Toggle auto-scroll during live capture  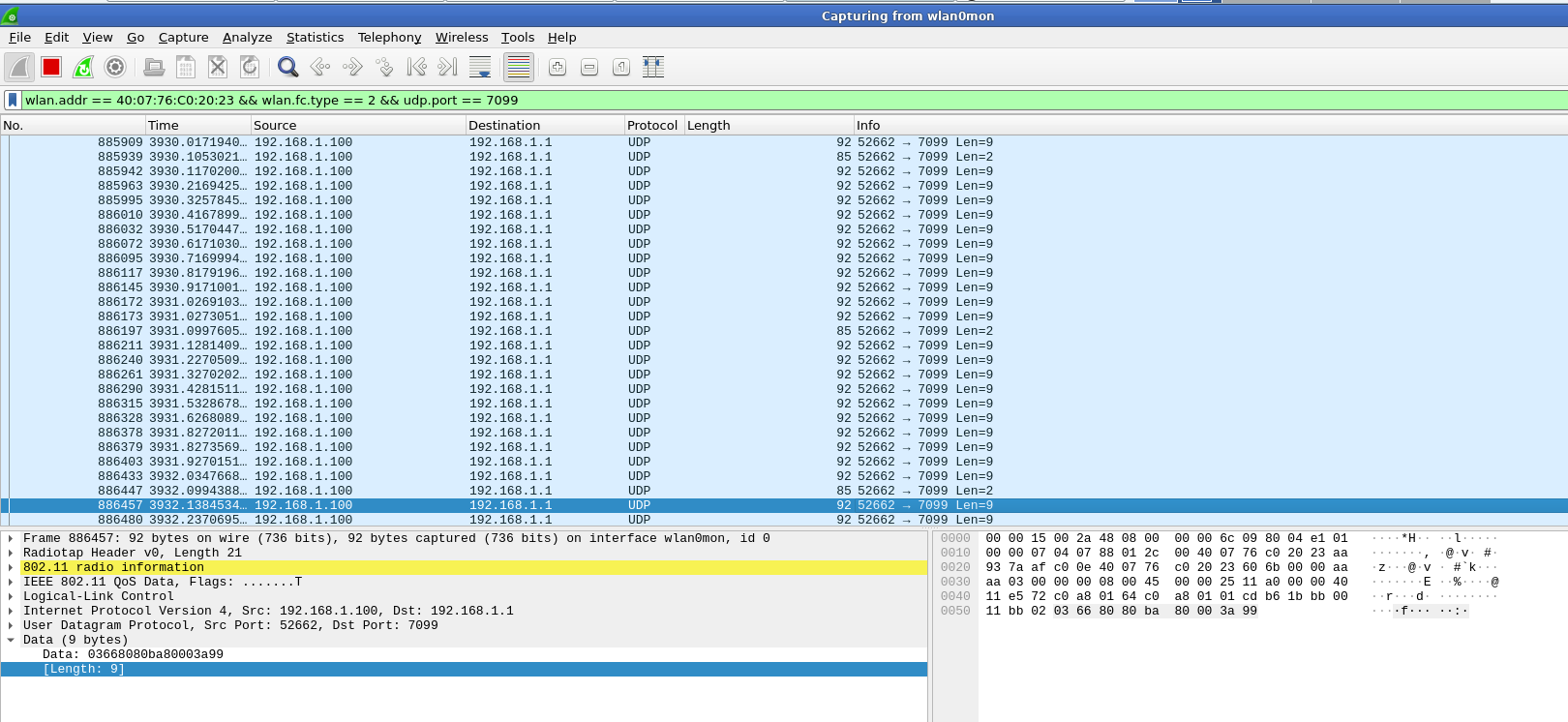click(479, 67)
